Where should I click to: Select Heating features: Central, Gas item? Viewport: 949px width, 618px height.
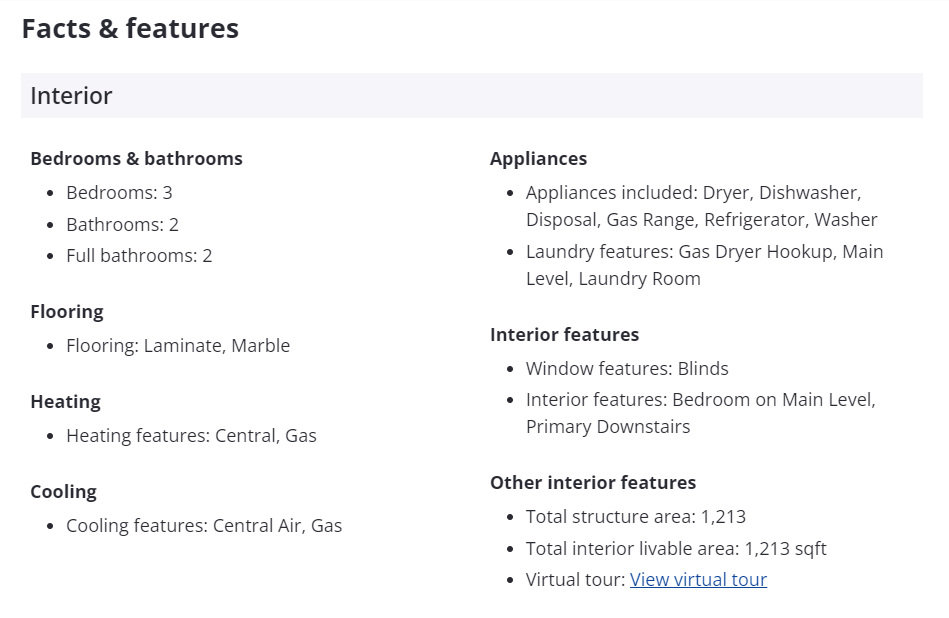pos(191,436)
